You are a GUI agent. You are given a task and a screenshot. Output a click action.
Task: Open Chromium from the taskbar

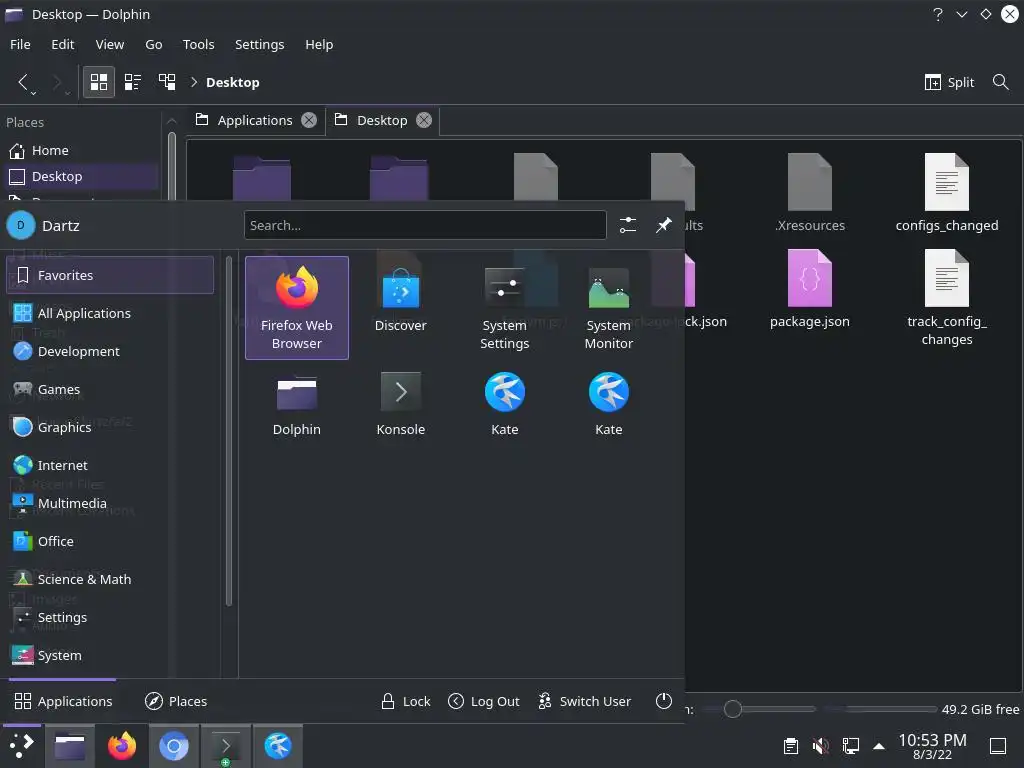point(174,745)
